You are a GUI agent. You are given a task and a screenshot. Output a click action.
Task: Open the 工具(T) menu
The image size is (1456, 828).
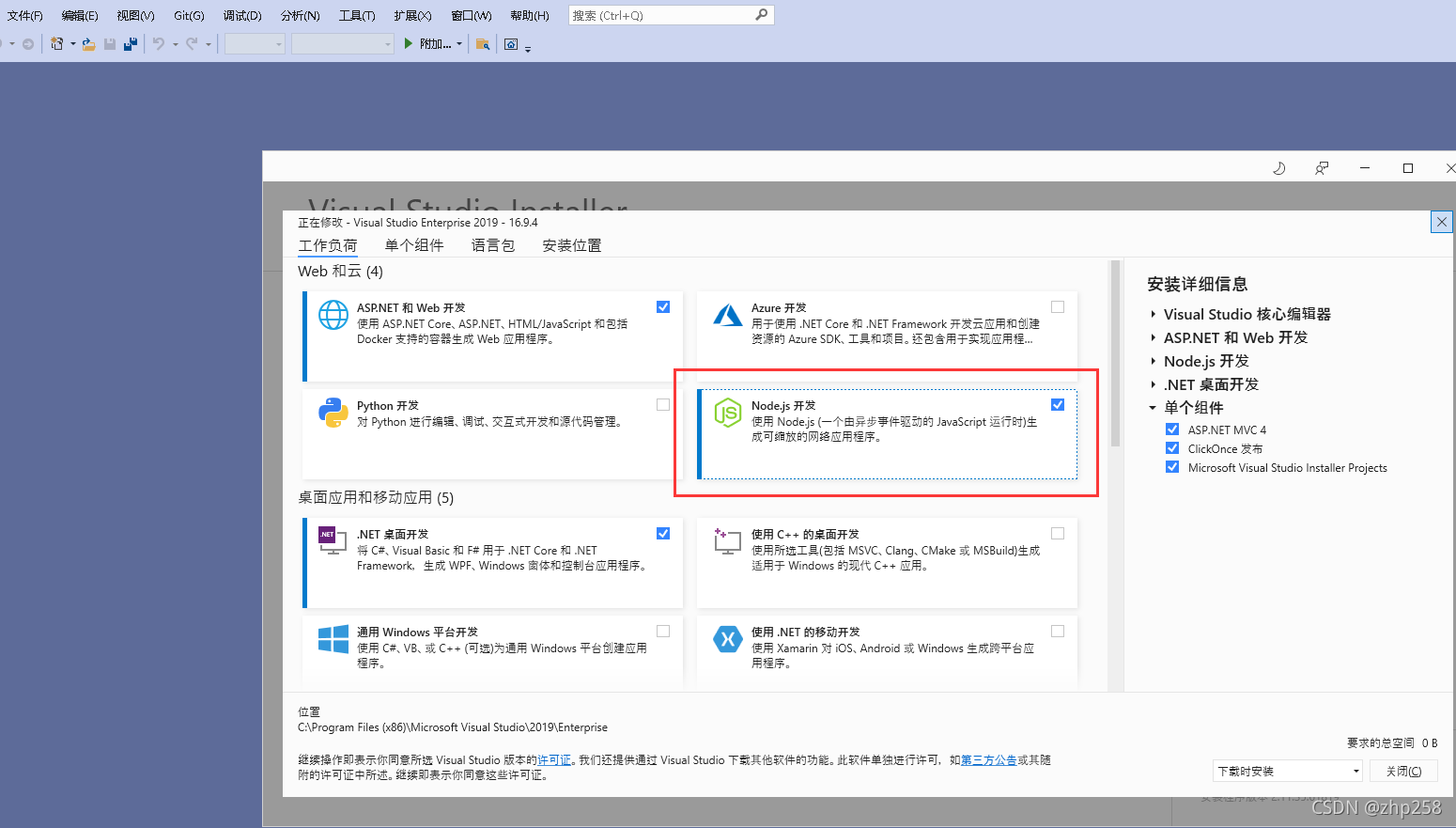coord(357,15)
